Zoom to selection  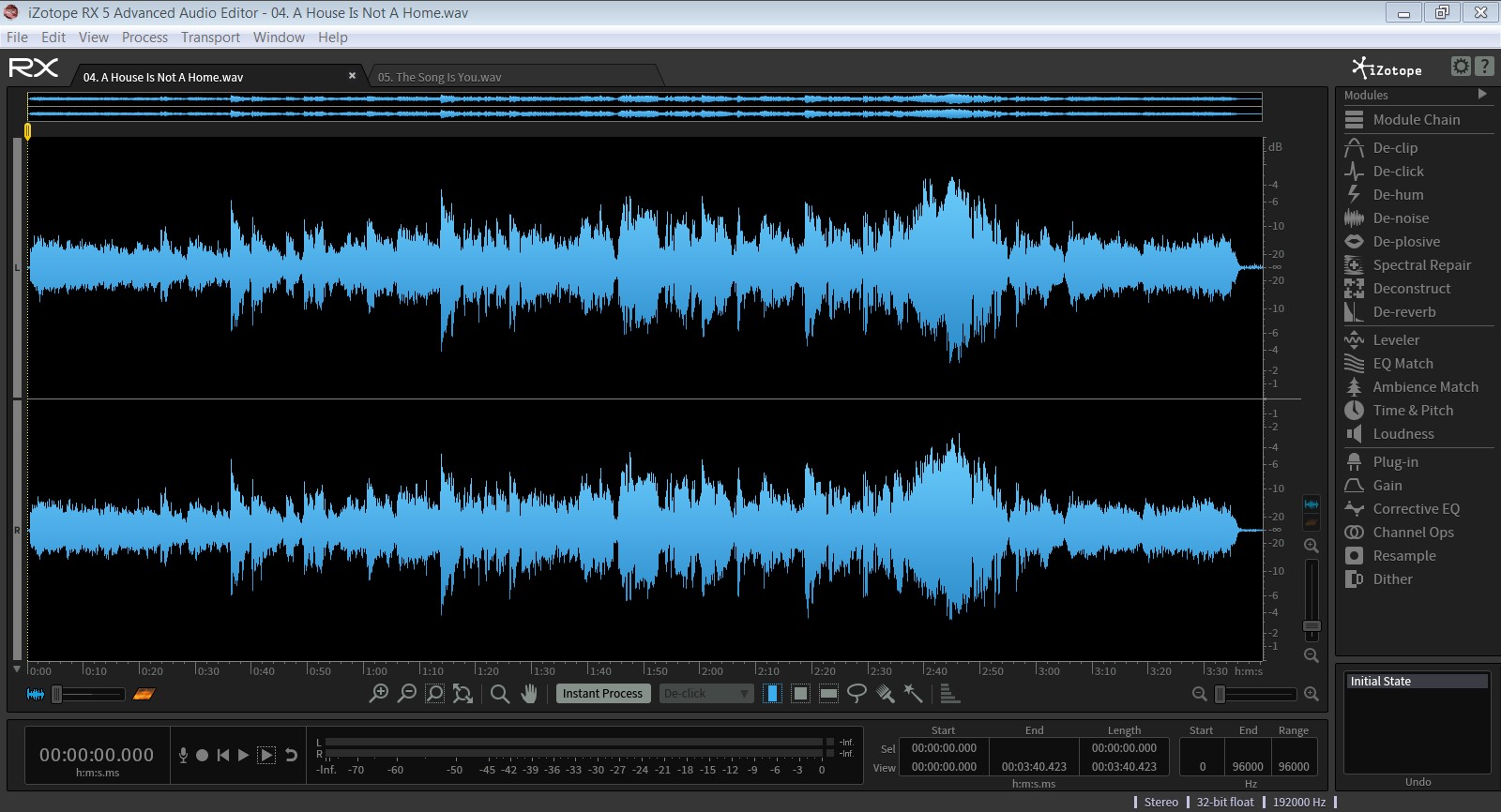point(435,694)
